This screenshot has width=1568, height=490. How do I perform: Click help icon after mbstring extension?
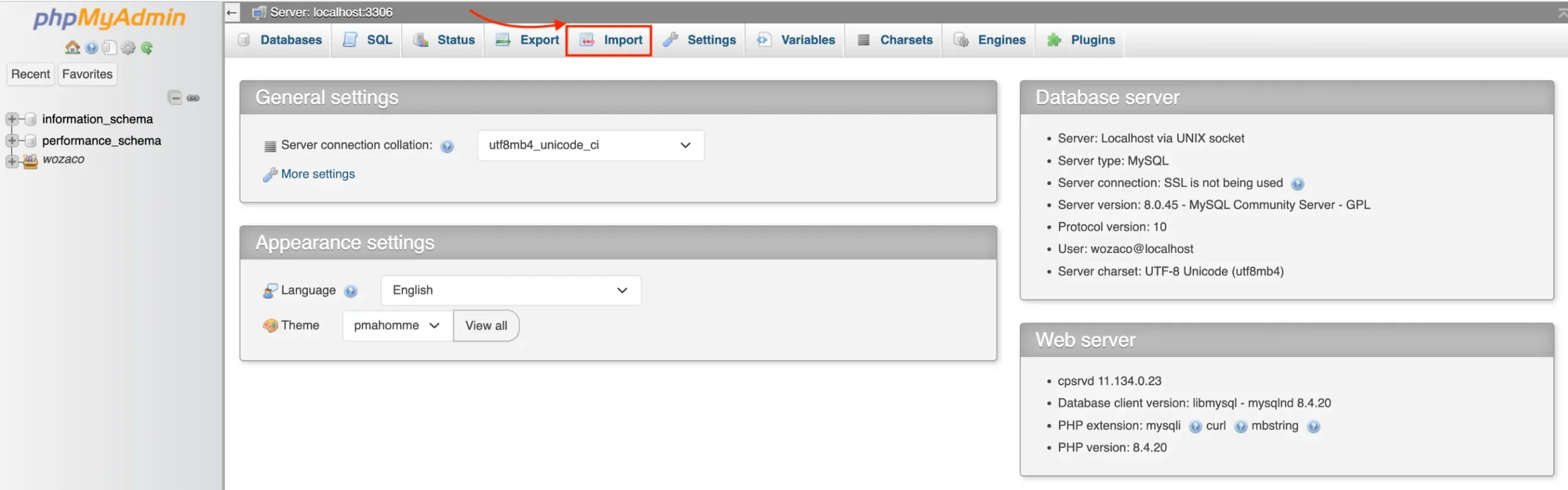[1313, 426]
